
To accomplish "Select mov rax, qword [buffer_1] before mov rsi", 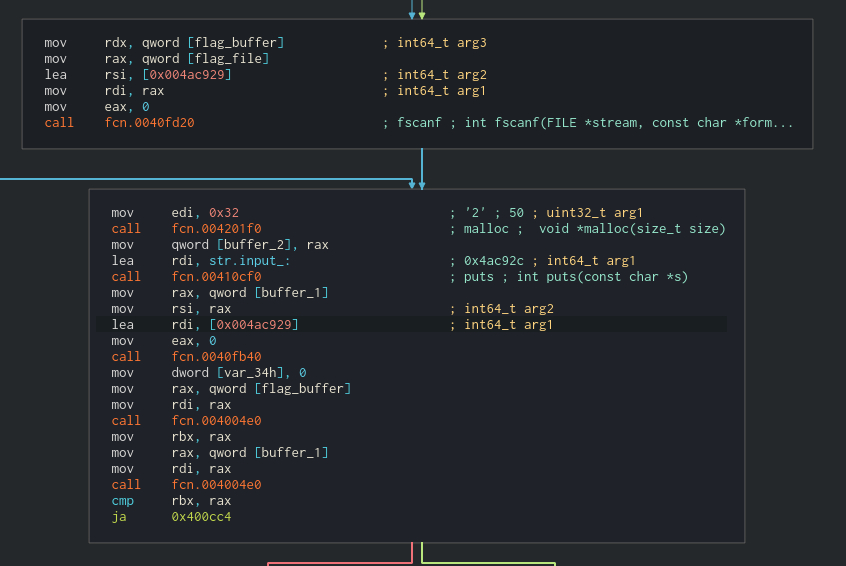I will click(220, 293).
